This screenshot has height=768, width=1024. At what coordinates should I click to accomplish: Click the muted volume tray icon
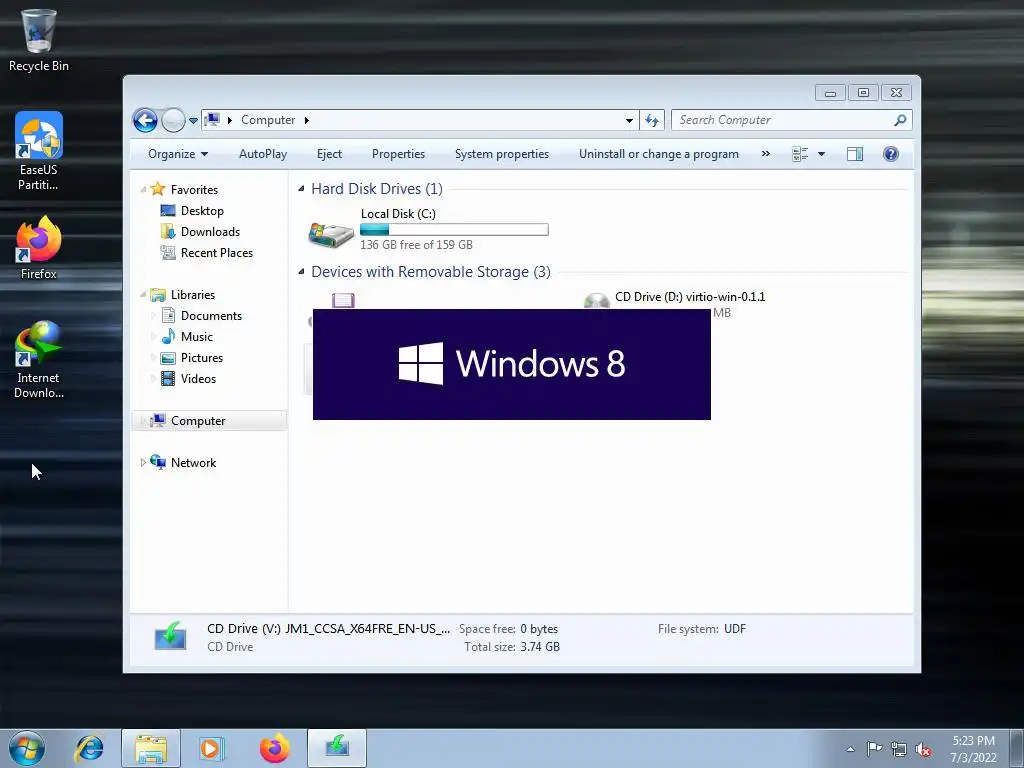(923, 750)
